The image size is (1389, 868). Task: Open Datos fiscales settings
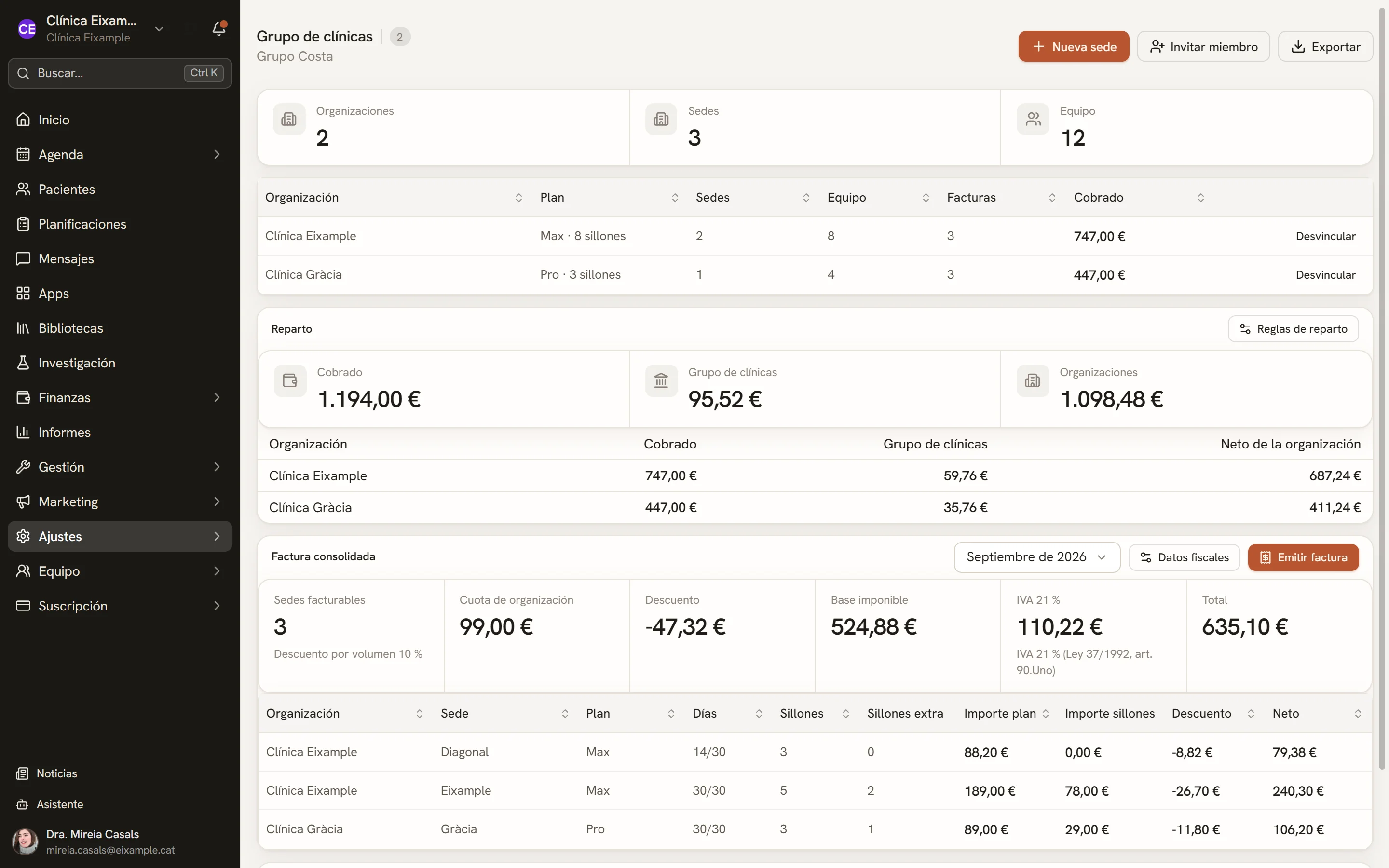[1184, 557]
